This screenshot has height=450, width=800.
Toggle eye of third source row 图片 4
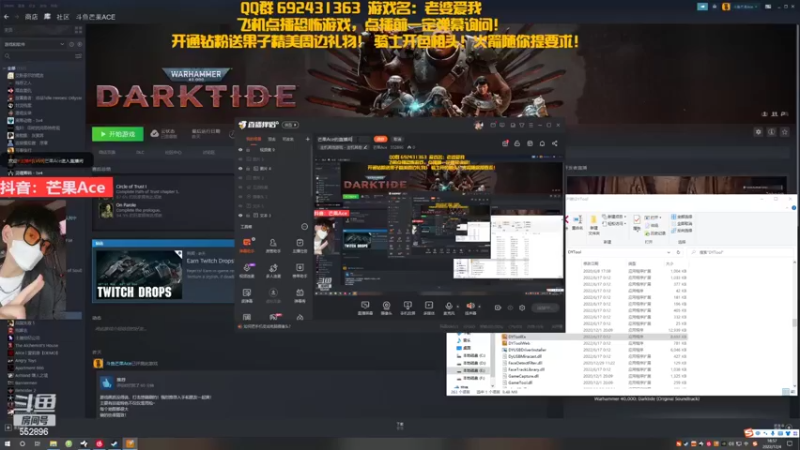240,168
